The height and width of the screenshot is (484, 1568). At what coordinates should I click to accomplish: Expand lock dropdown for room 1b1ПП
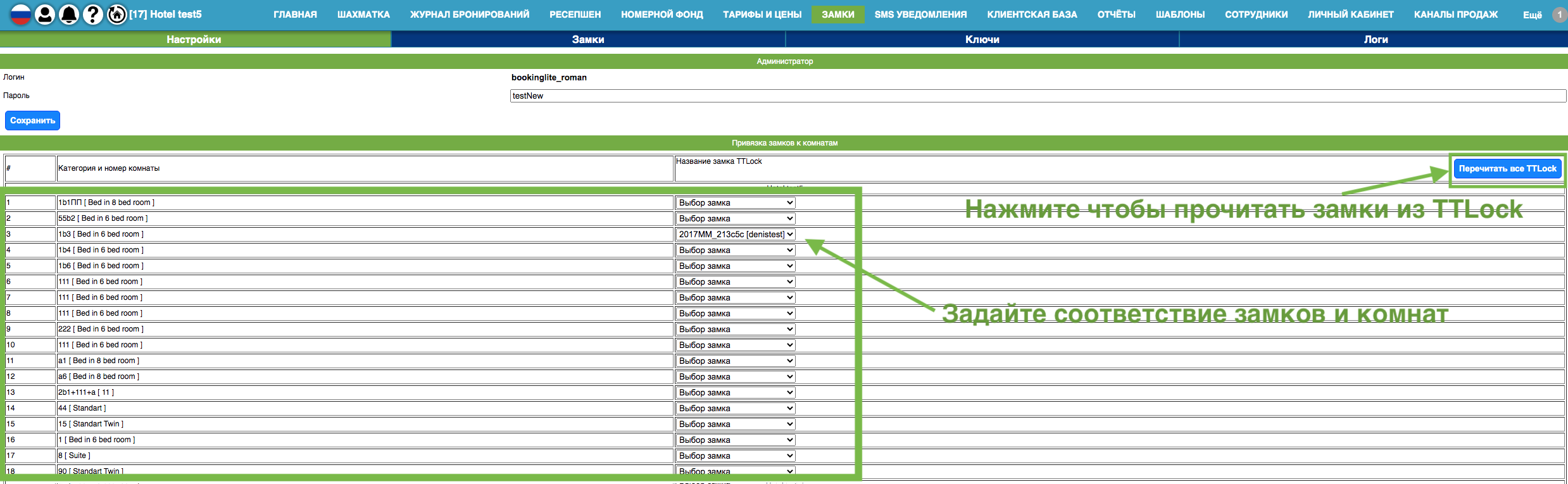click(x=735, y=203)
